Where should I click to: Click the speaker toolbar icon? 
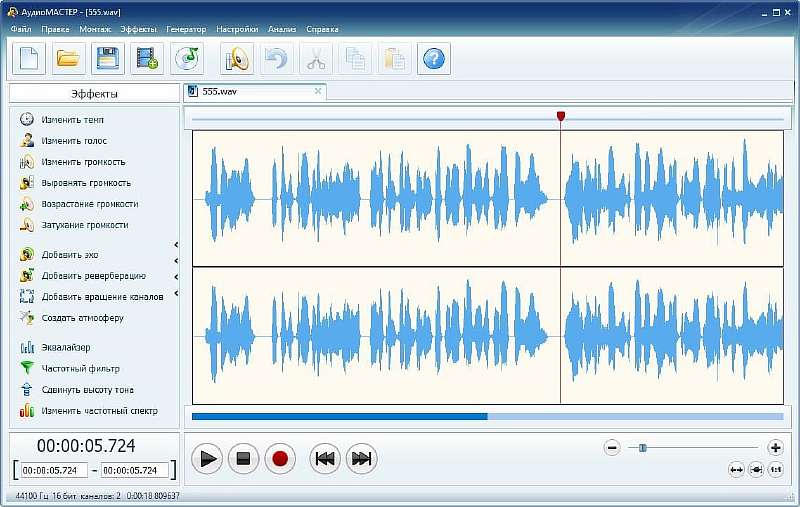[x=237, y=59]
